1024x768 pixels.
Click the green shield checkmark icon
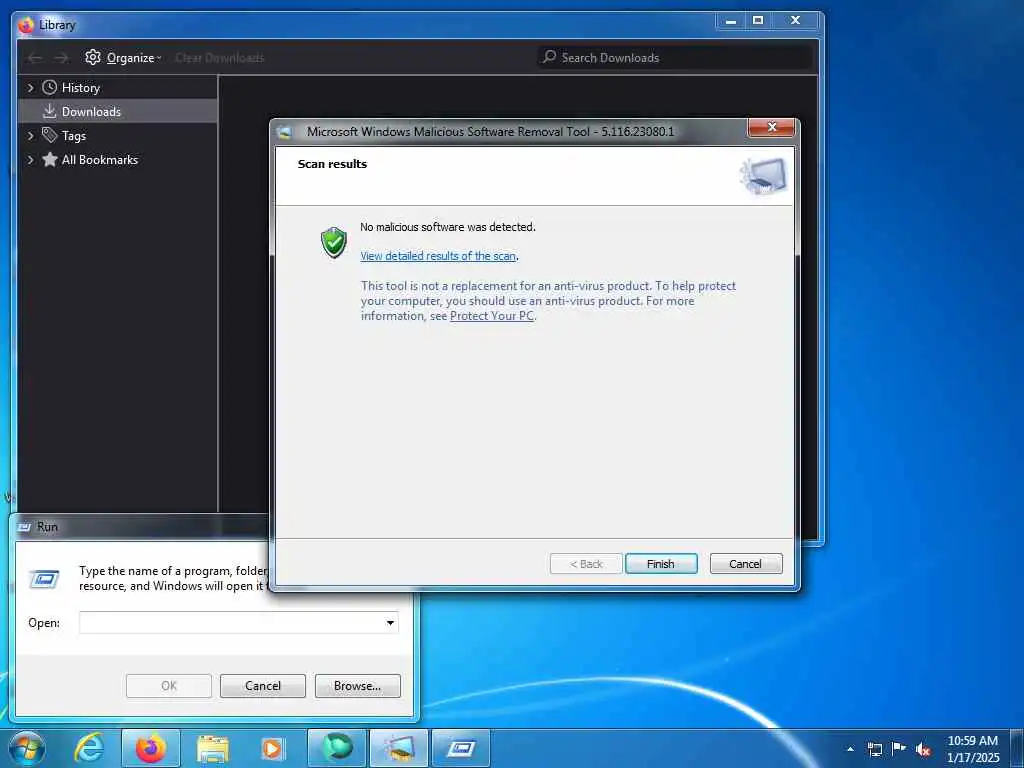click(x=334, y=242)
